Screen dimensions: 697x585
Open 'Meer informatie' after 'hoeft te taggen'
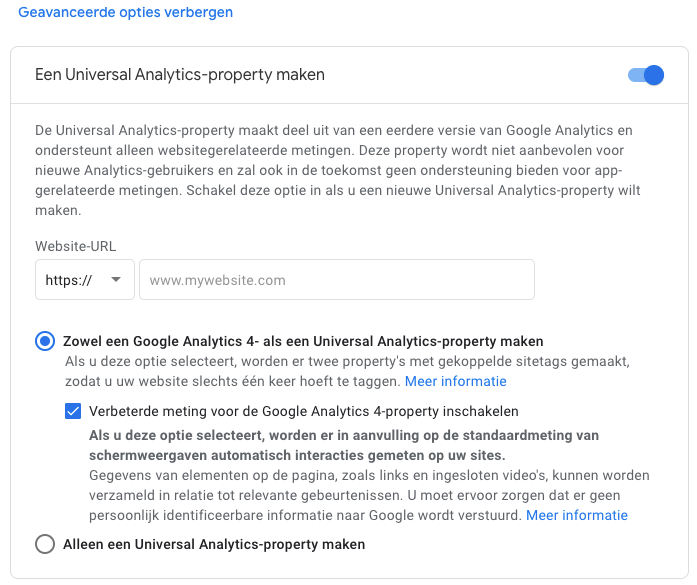455,381
